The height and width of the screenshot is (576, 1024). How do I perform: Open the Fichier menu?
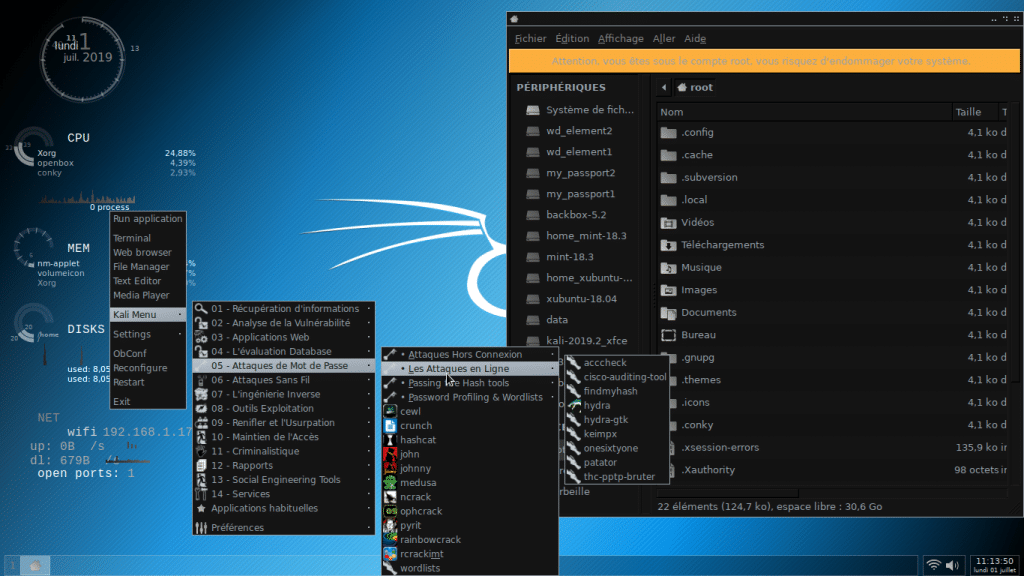click(530, 39)
